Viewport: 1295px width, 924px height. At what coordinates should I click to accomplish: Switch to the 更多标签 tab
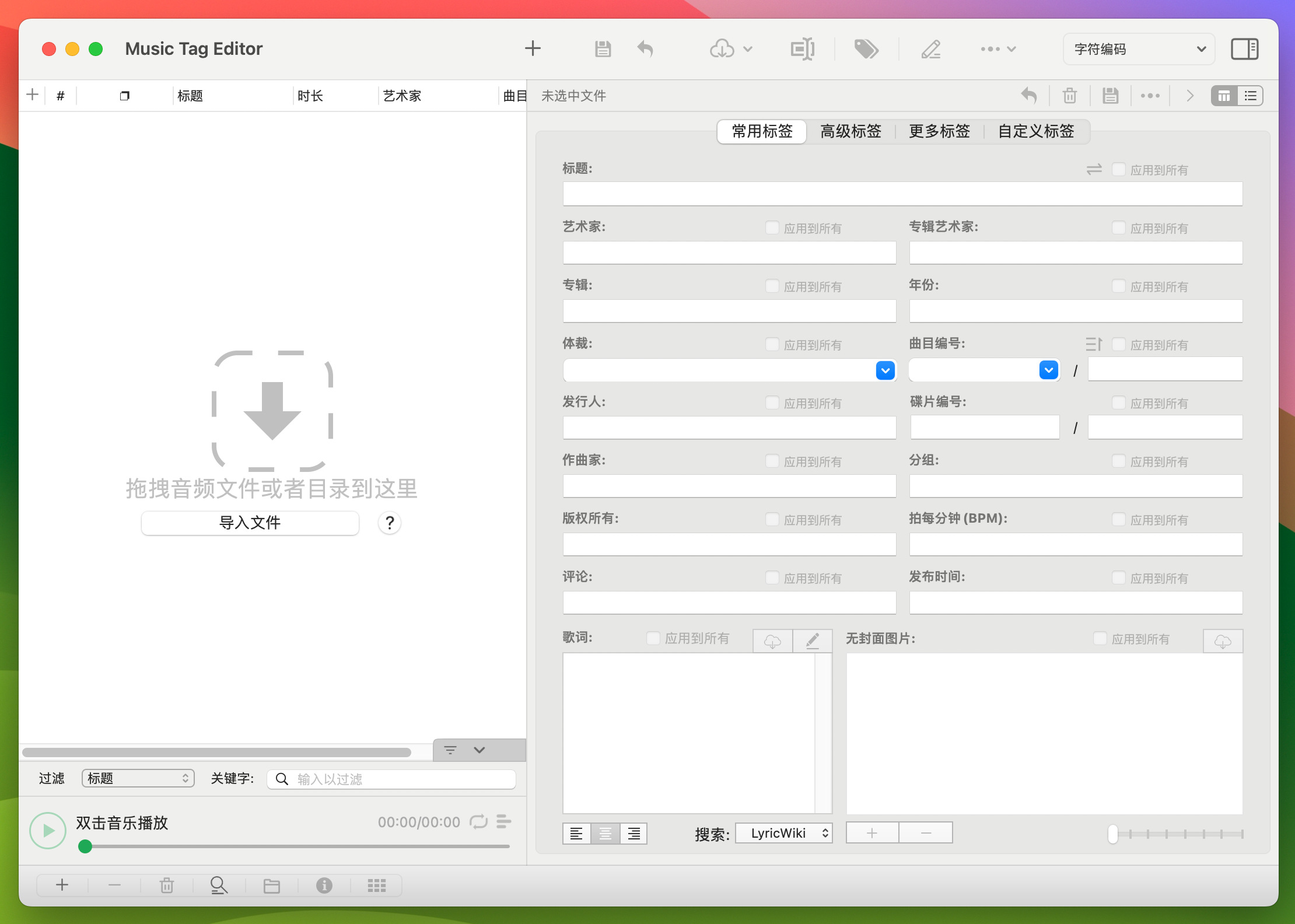939,131
